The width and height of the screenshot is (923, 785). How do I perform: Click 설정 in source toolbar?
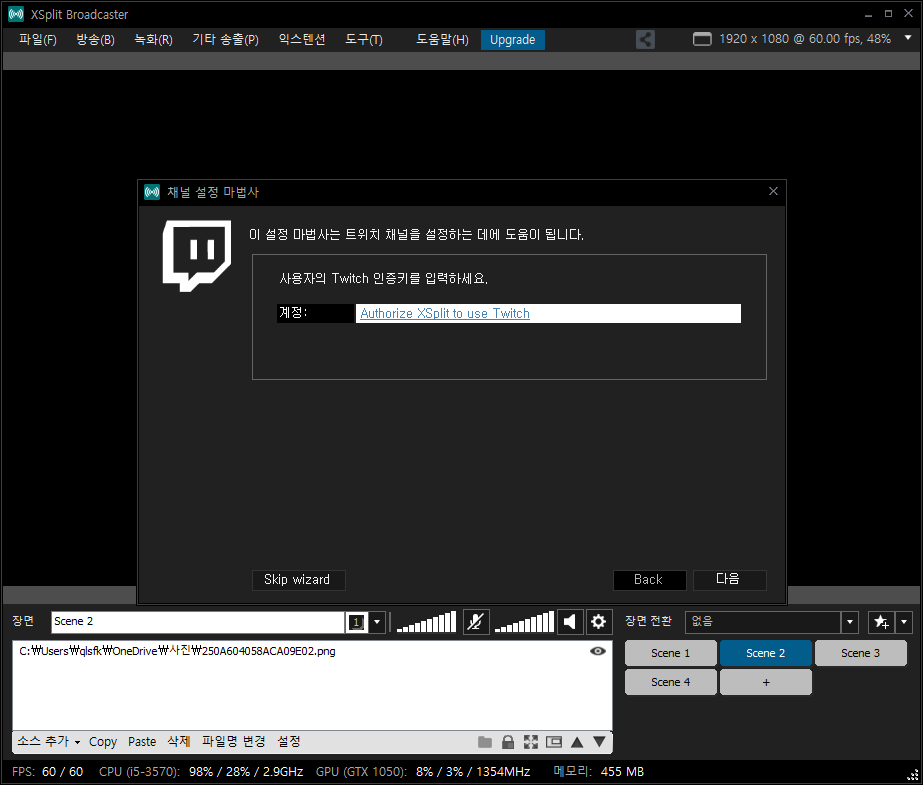(x=289, y=741)
